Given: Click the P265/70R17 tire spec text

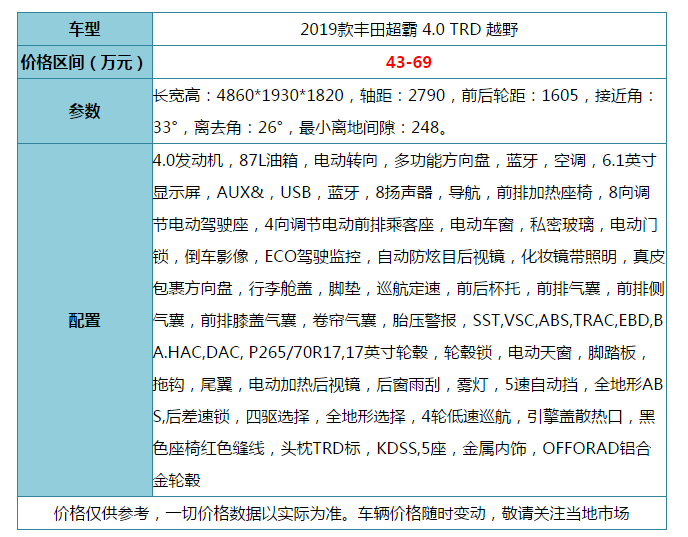Looking at the screenshot, I should [x=294, y=353].
